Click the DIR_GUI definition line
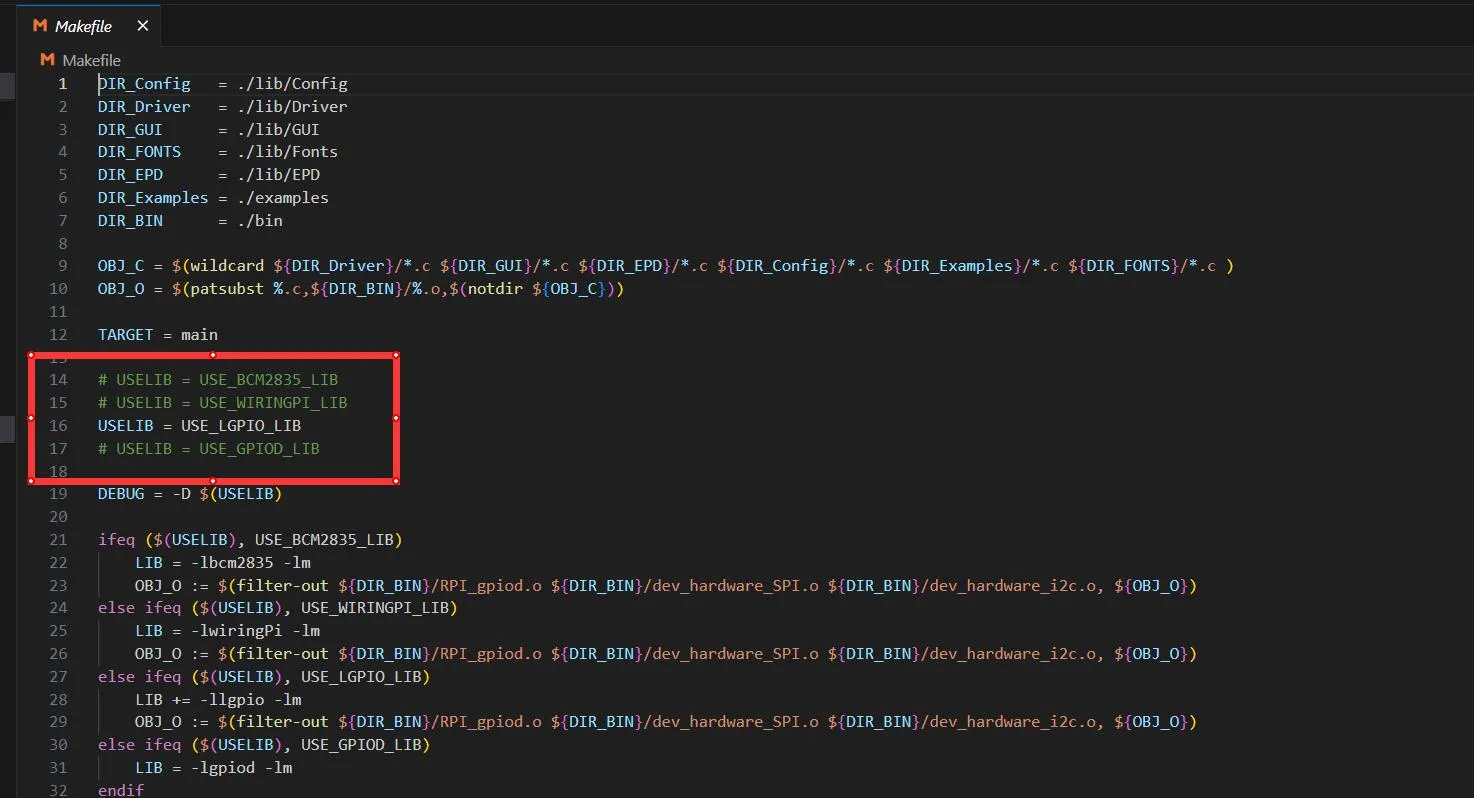 tap(208, 130)
